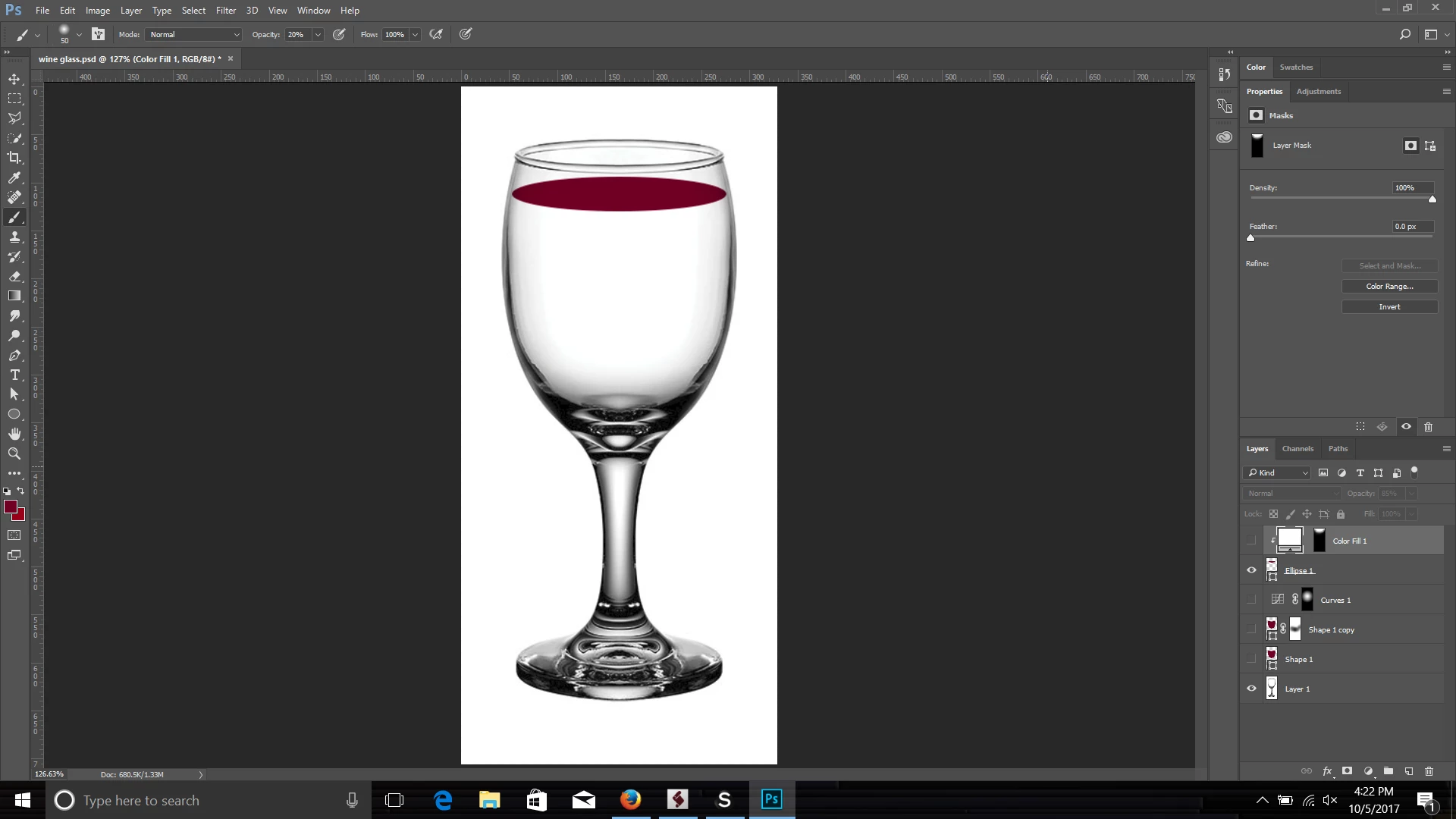1456x819 pixels.
Task: Show the Curves 1 layer
Action: coord(1251,600)
